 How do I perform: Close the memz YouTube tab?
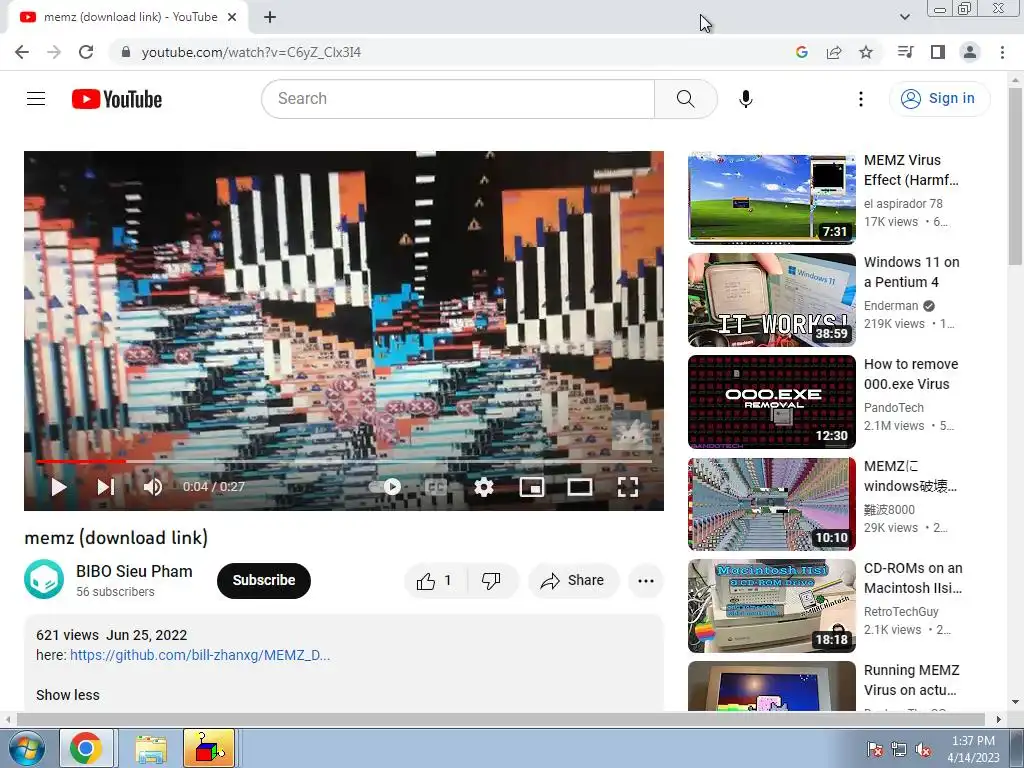232,18
